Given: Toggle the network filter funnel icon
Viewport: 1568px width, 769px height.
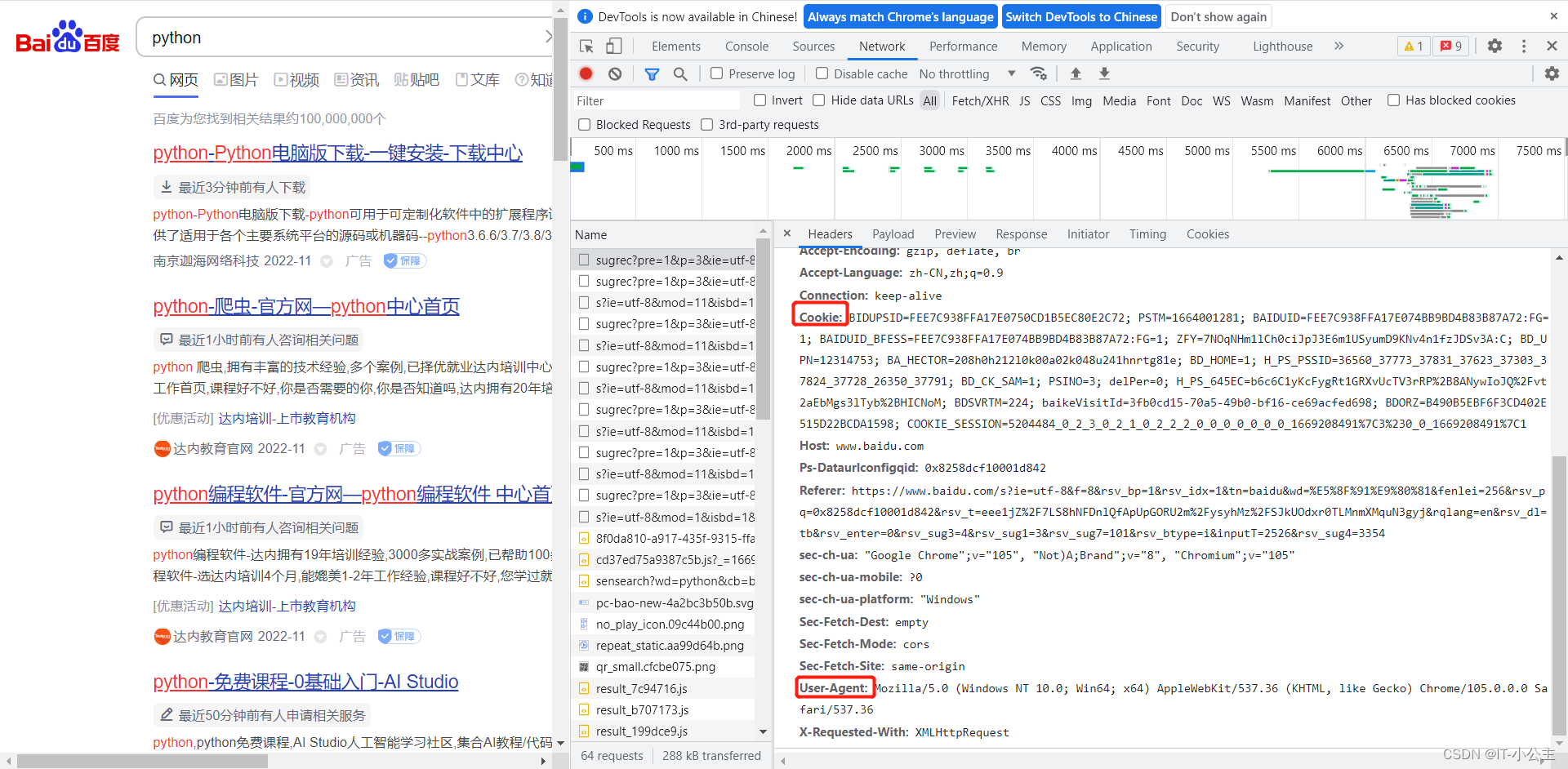Looking at the screenshot, I should click(x=652, y=73).
